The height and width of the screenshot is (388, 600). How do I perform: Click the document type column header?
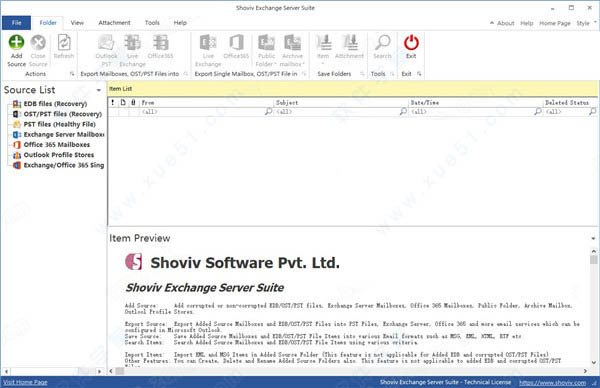point(123,102)
